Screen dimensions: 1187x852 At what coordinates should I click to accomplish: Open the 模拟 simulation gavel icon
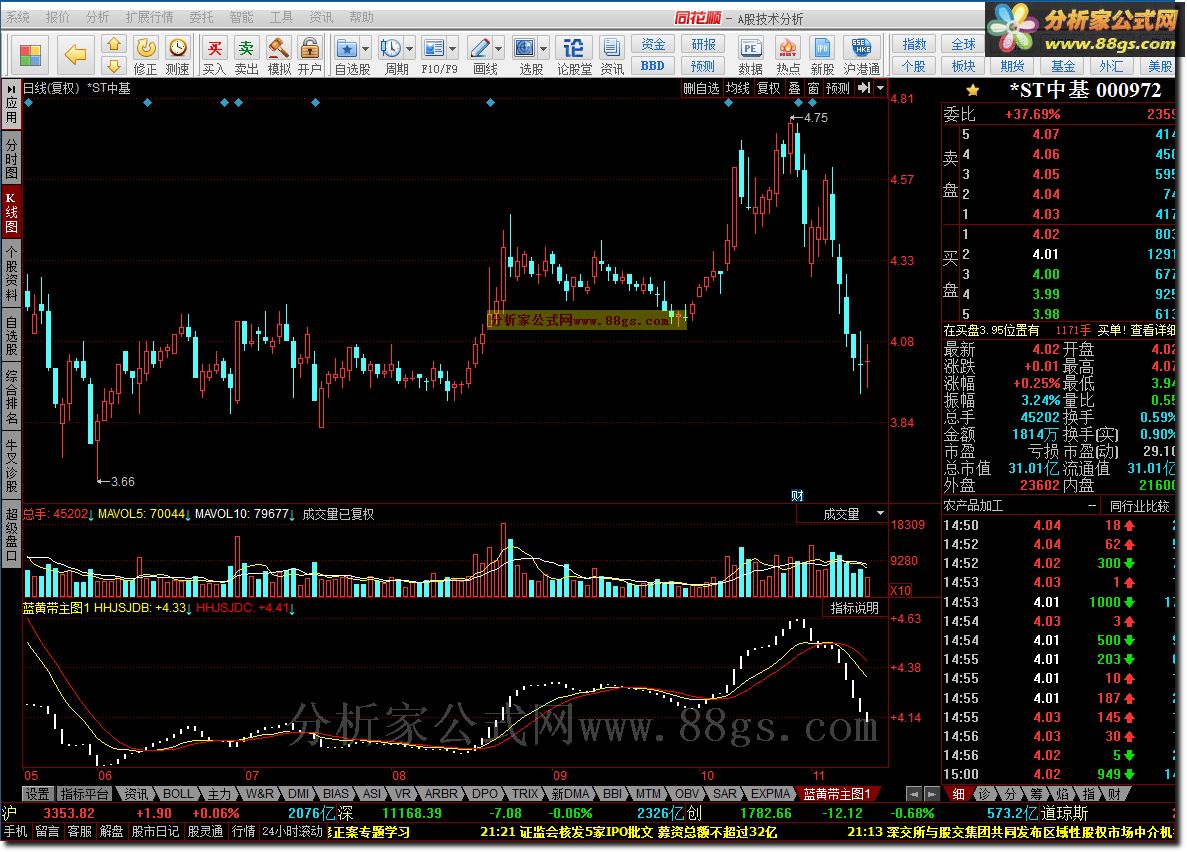[279, 49]
